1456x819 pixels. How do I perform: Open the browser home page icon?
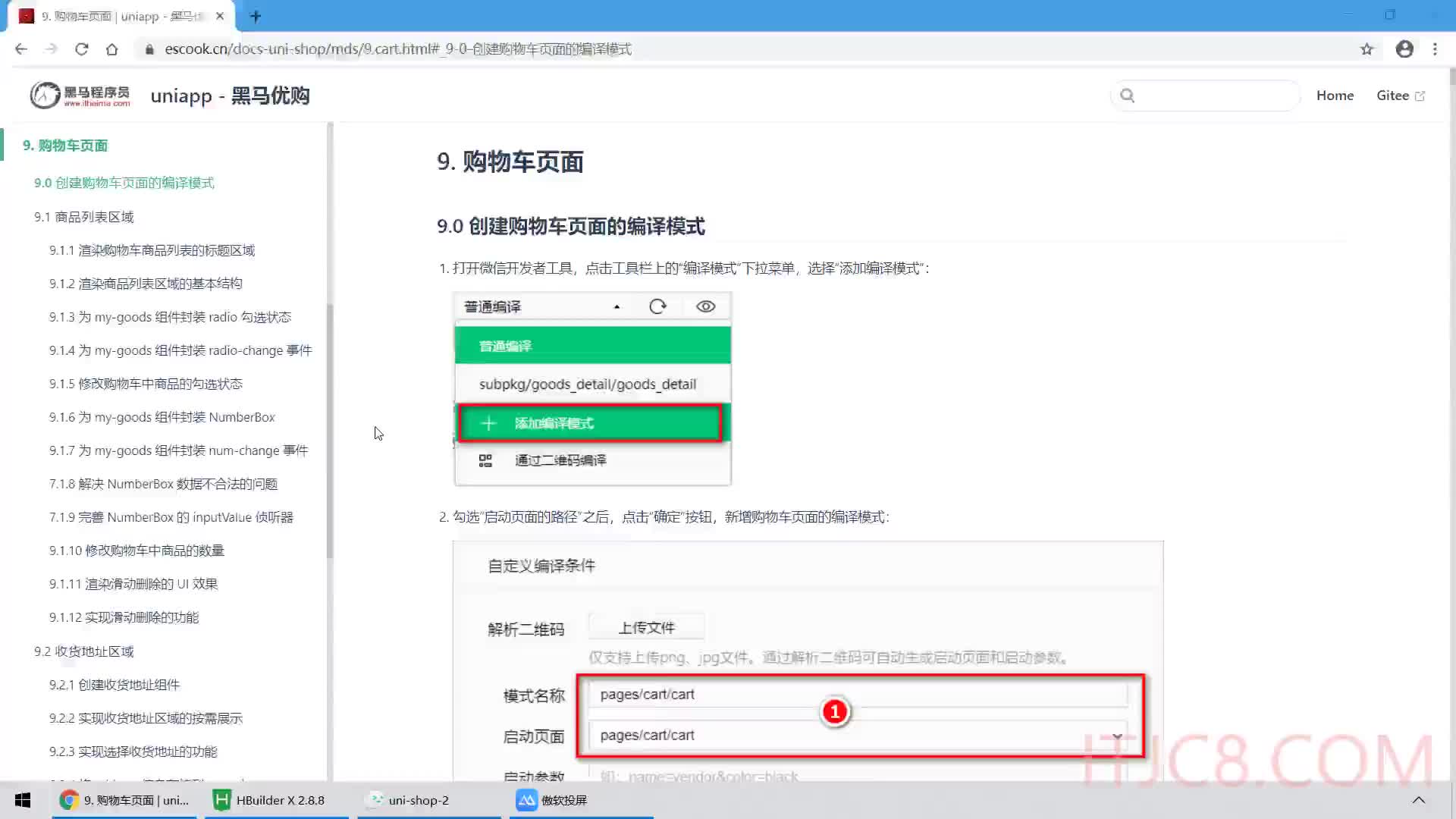click(112, 49)
